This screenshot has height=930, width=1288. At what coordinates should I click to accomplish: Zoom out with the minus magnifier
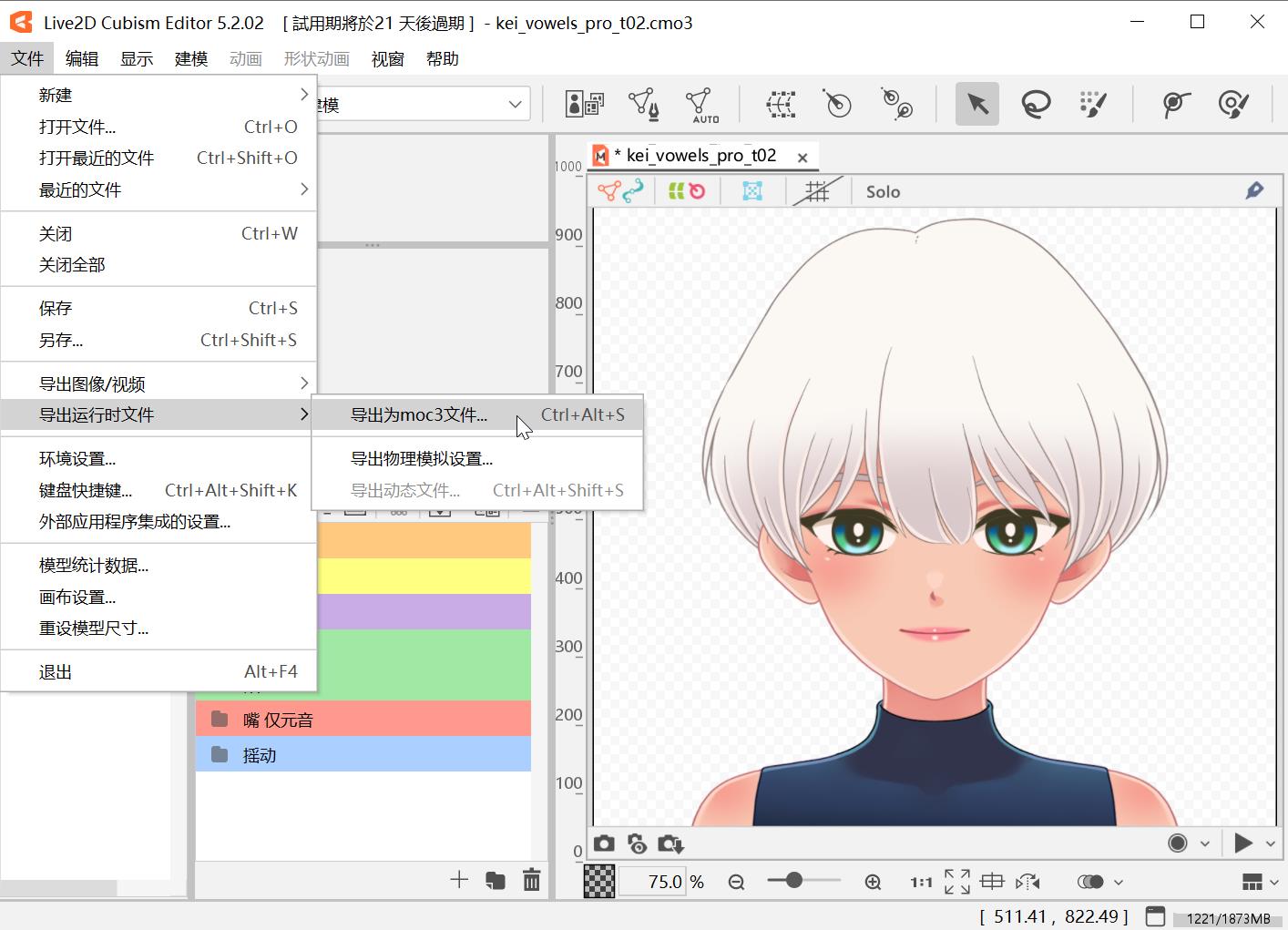(736, 882)
